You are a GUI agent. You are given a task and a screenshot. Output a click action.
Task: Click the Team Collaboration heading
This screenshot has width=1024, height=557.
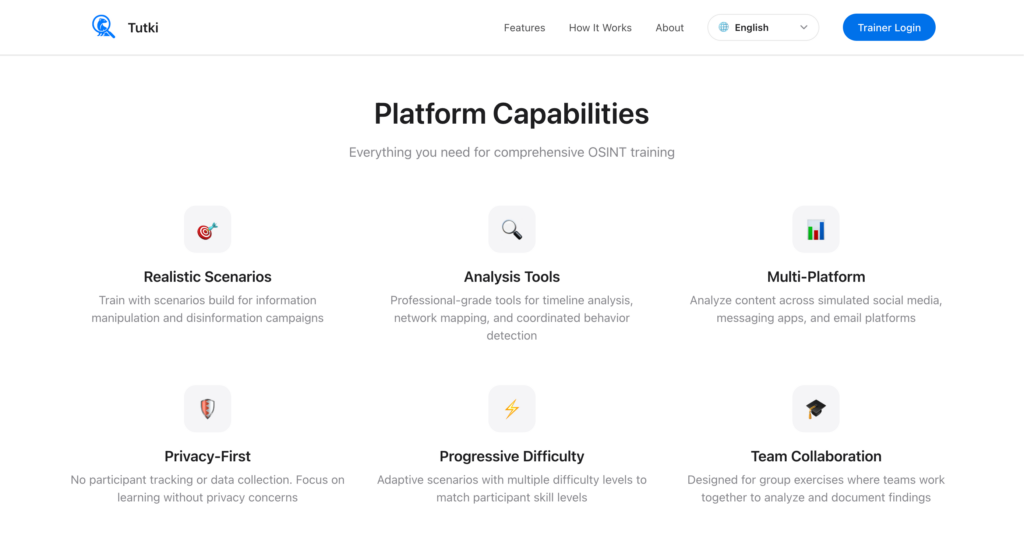(x=815, y=456)
